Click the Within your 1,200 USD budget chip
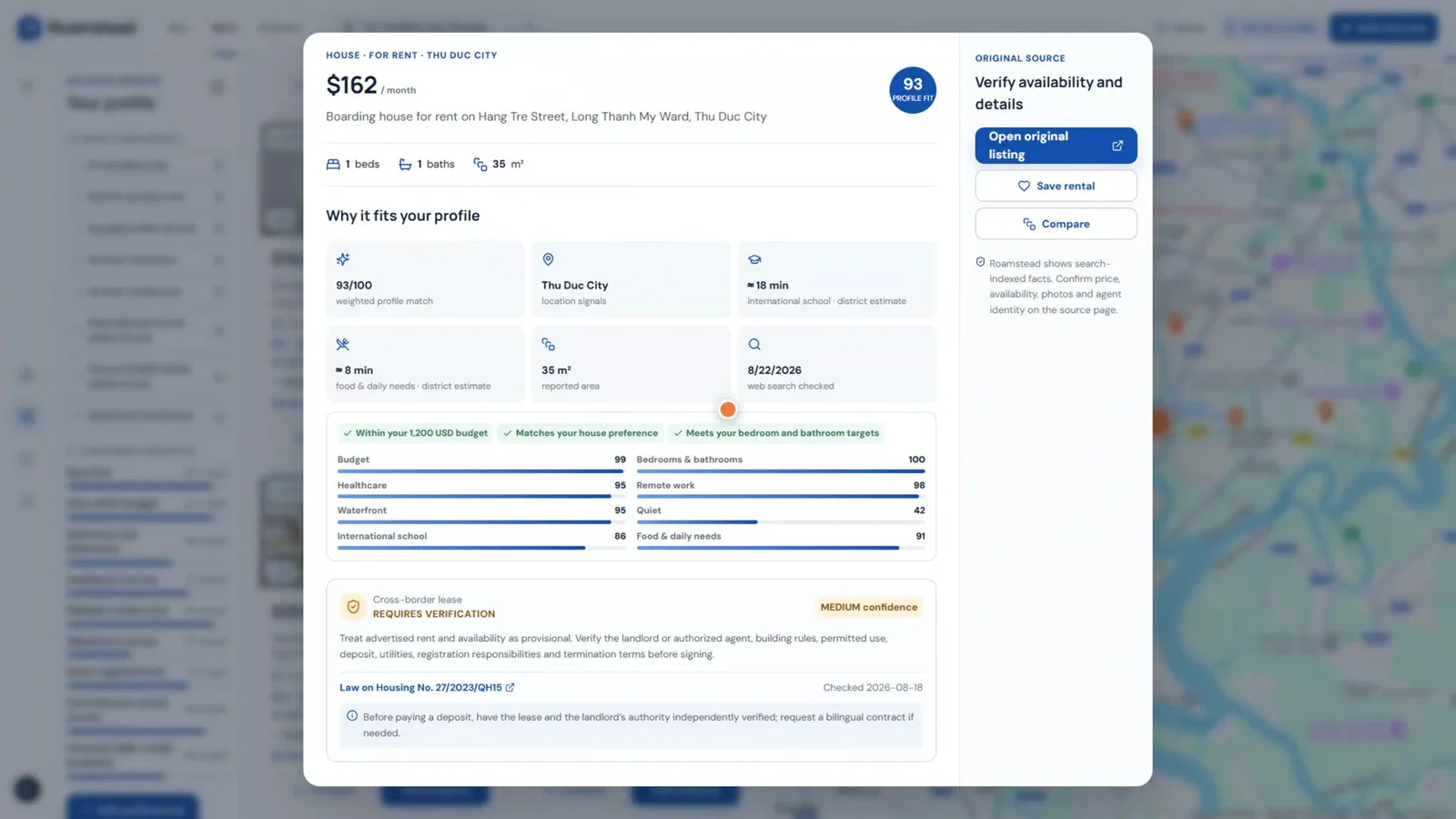 pos(415,433)
